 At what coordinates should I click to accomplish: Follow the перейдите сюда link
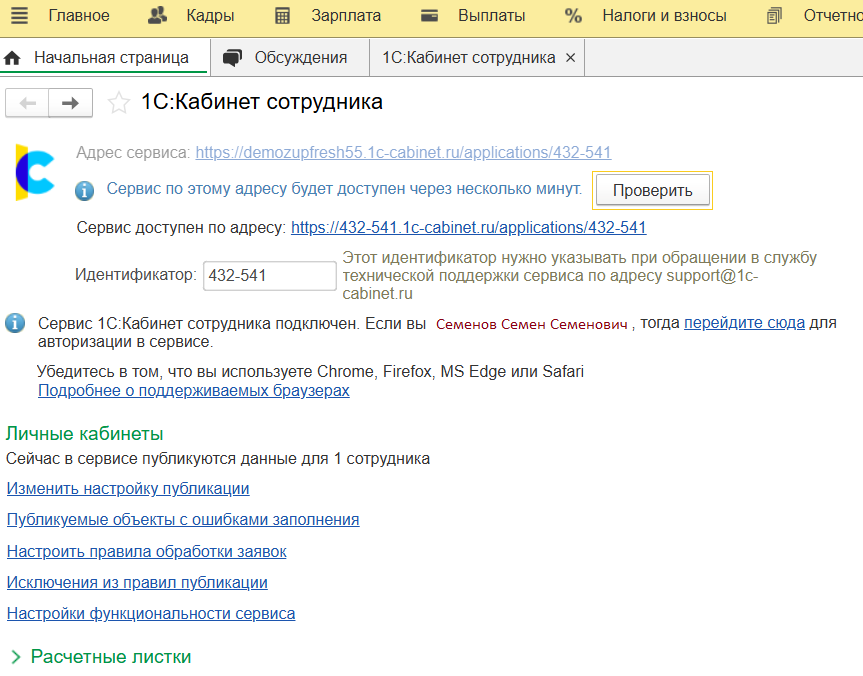coord(744,323)
